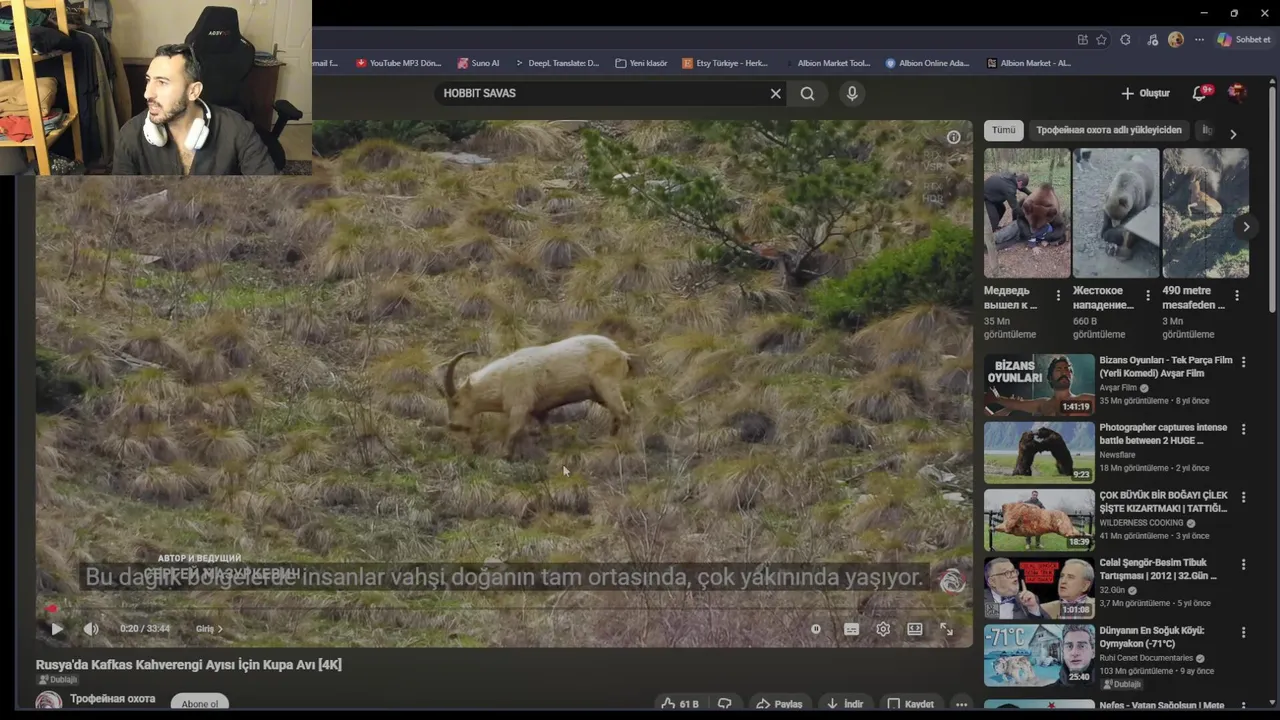The height and width of the screenshot is (720, 1280).
Task: Open options for 'Photographer captures intense battle'
Action: pyautogui.click(x=1244, y=429)
